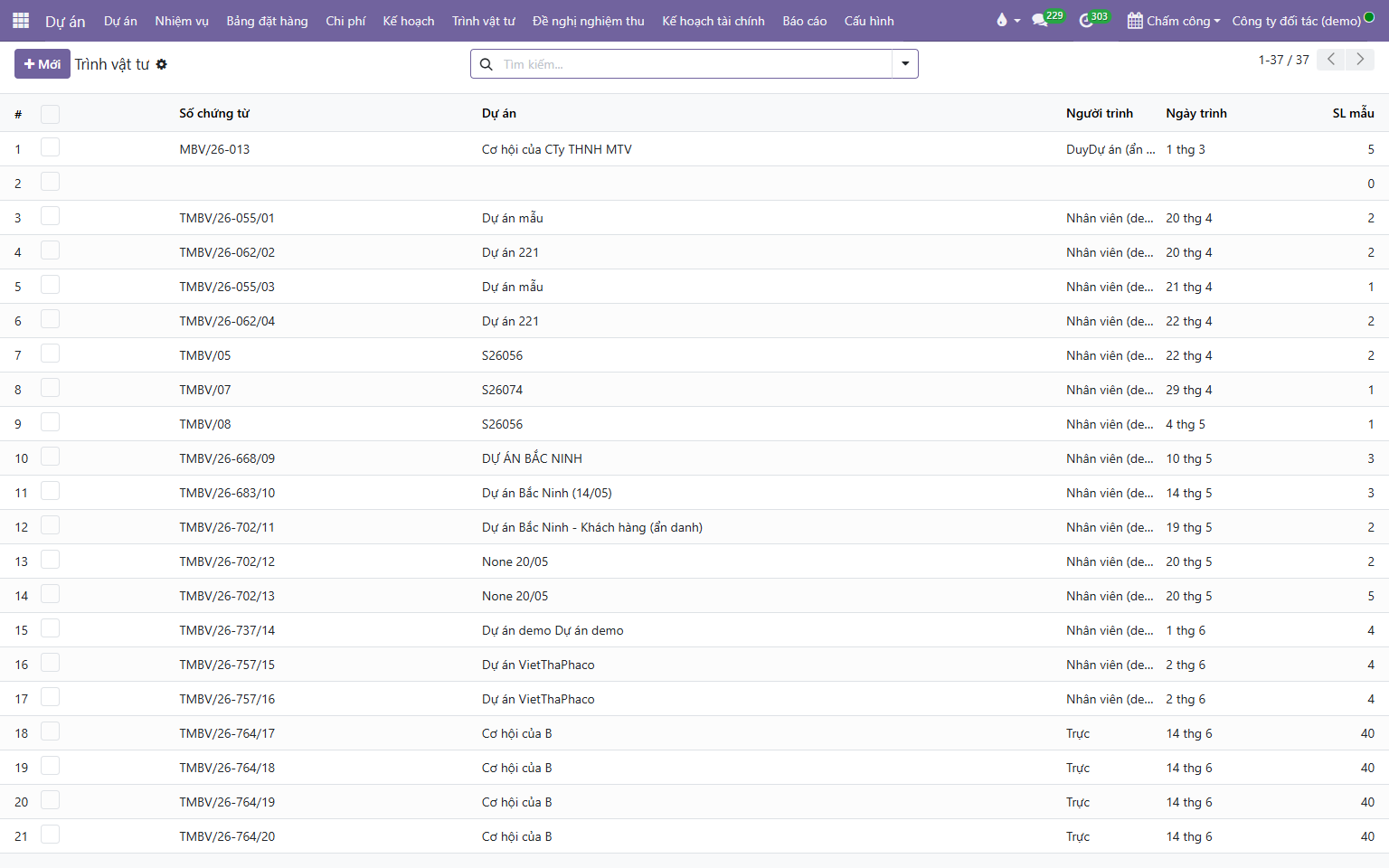
Task: Click the water drop icon in navbar
Action: coord(1001,21)
